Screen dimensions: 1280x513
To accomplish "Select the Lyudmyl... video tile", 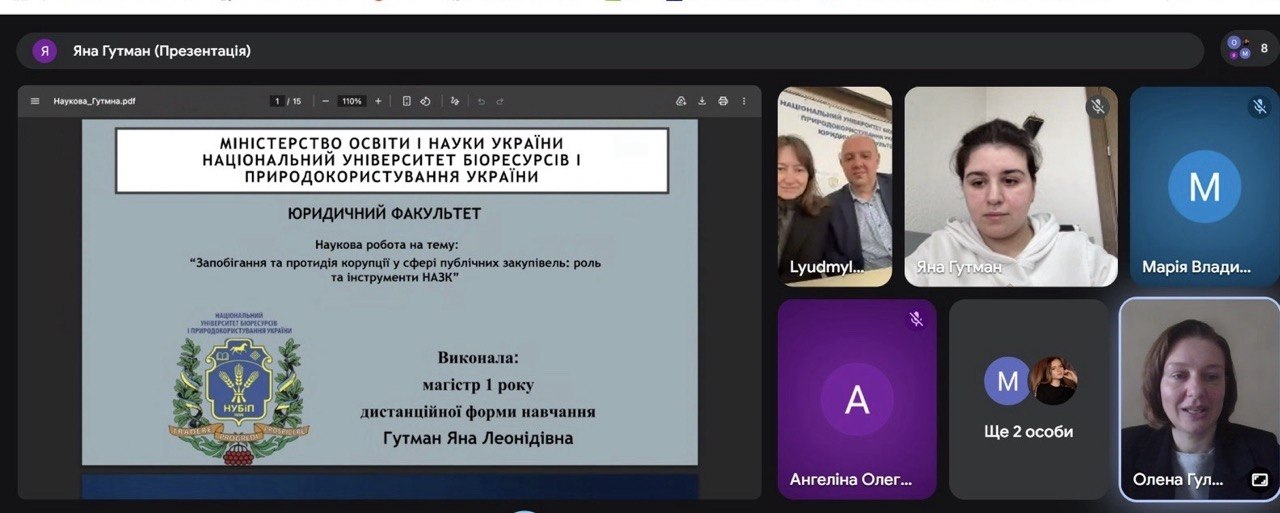I will tap(835, 187).
